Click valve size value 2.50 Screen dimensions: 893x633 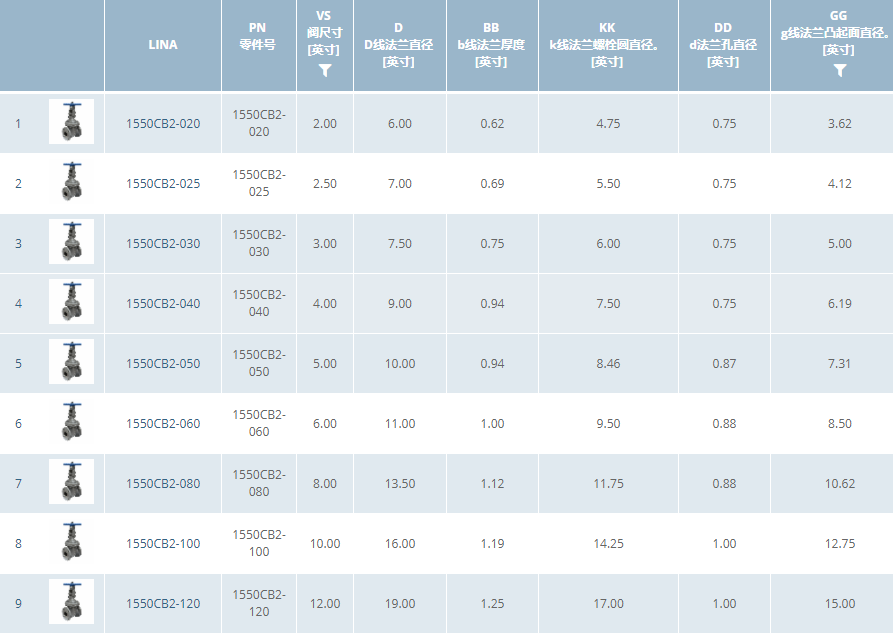(x=325, y=183)
